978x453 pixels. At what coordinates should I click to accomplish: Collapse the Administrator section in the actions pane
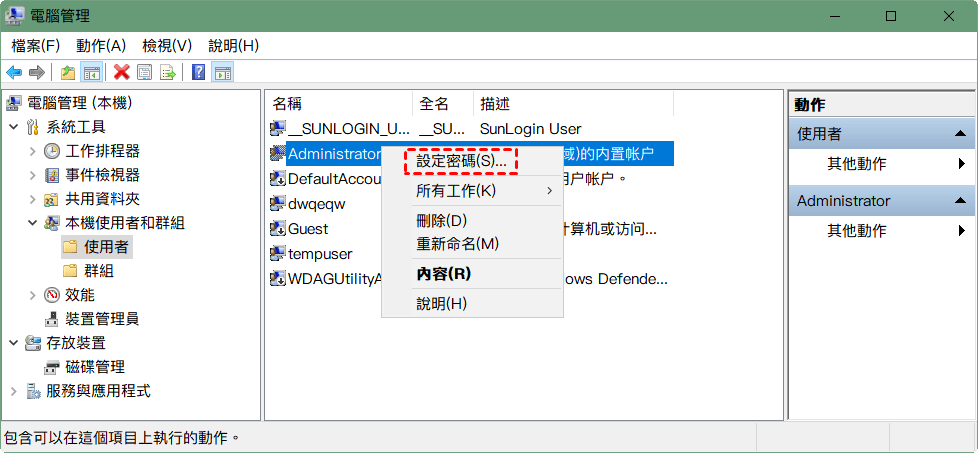coord(959,201)
